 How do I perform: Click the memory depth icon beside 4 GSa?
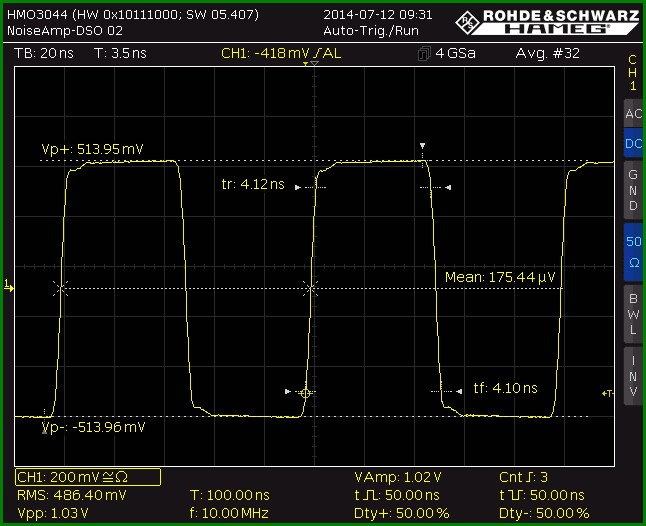tap(424, 54)
